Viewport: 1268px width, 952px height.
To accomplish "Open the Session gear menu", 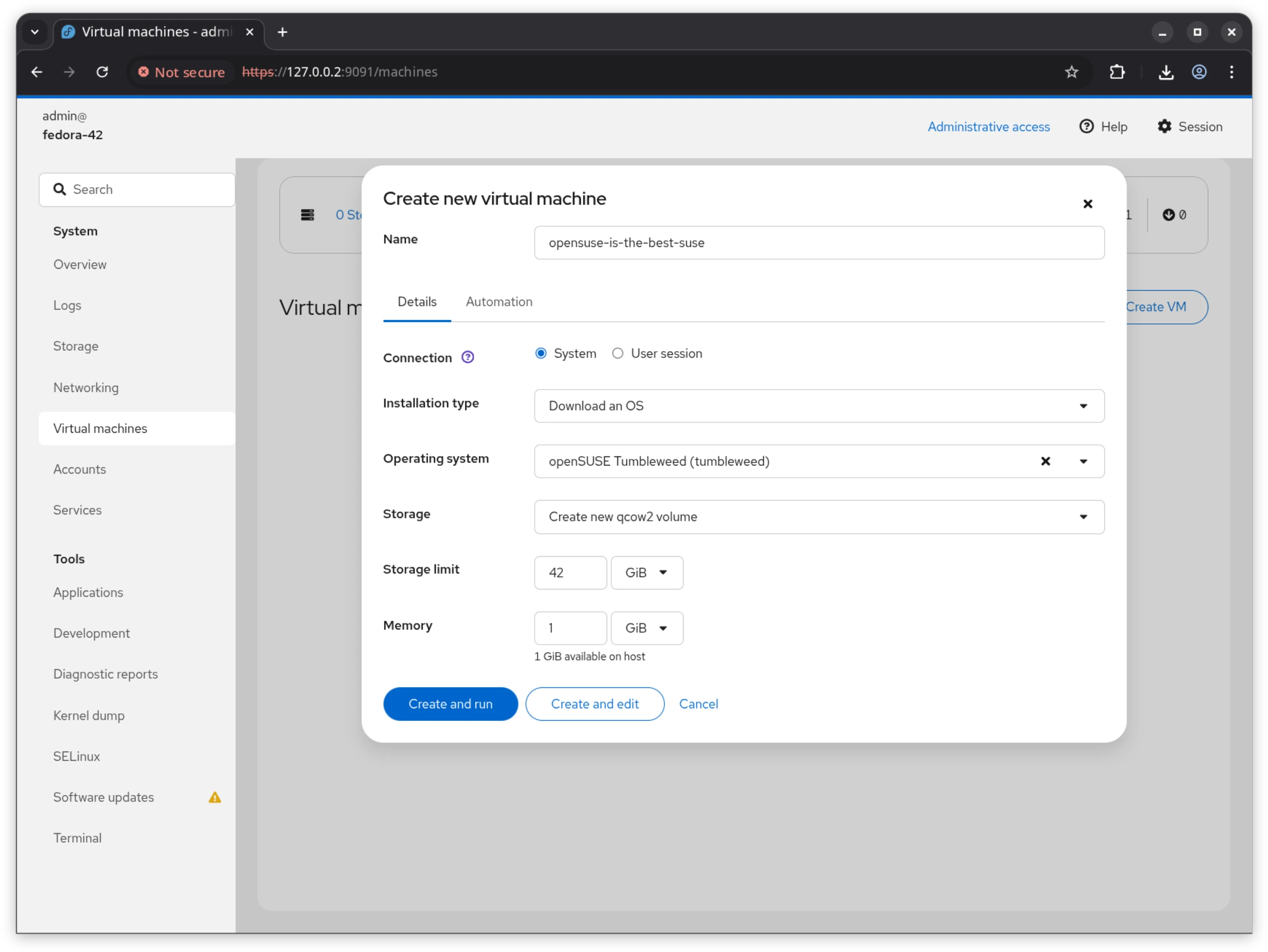I will (1190, 127).
